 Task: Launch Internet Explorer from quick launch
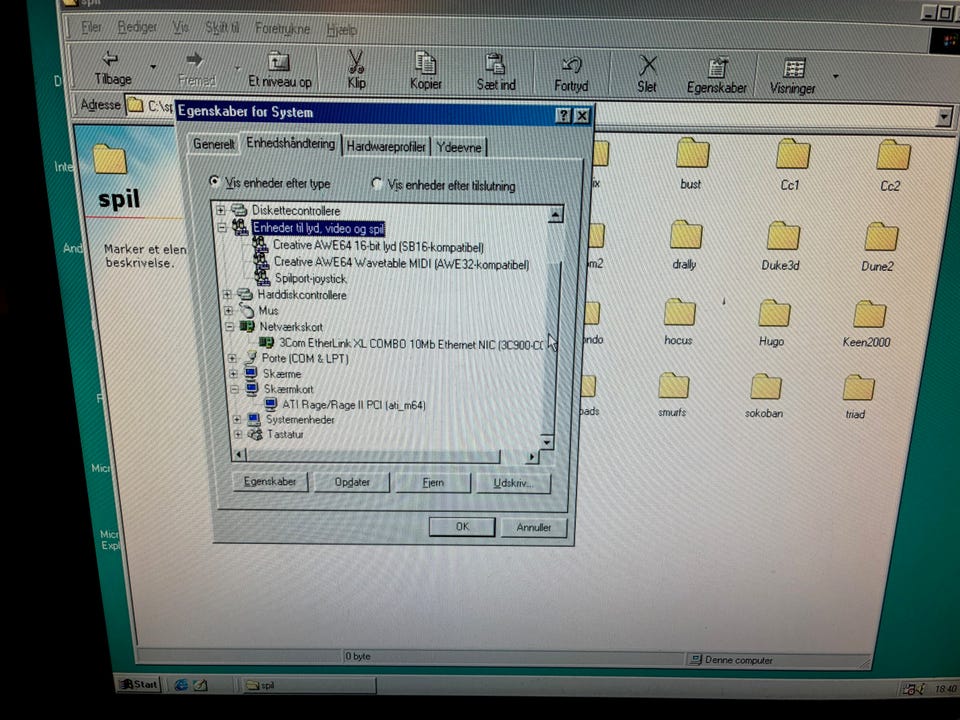coord(181,684)
